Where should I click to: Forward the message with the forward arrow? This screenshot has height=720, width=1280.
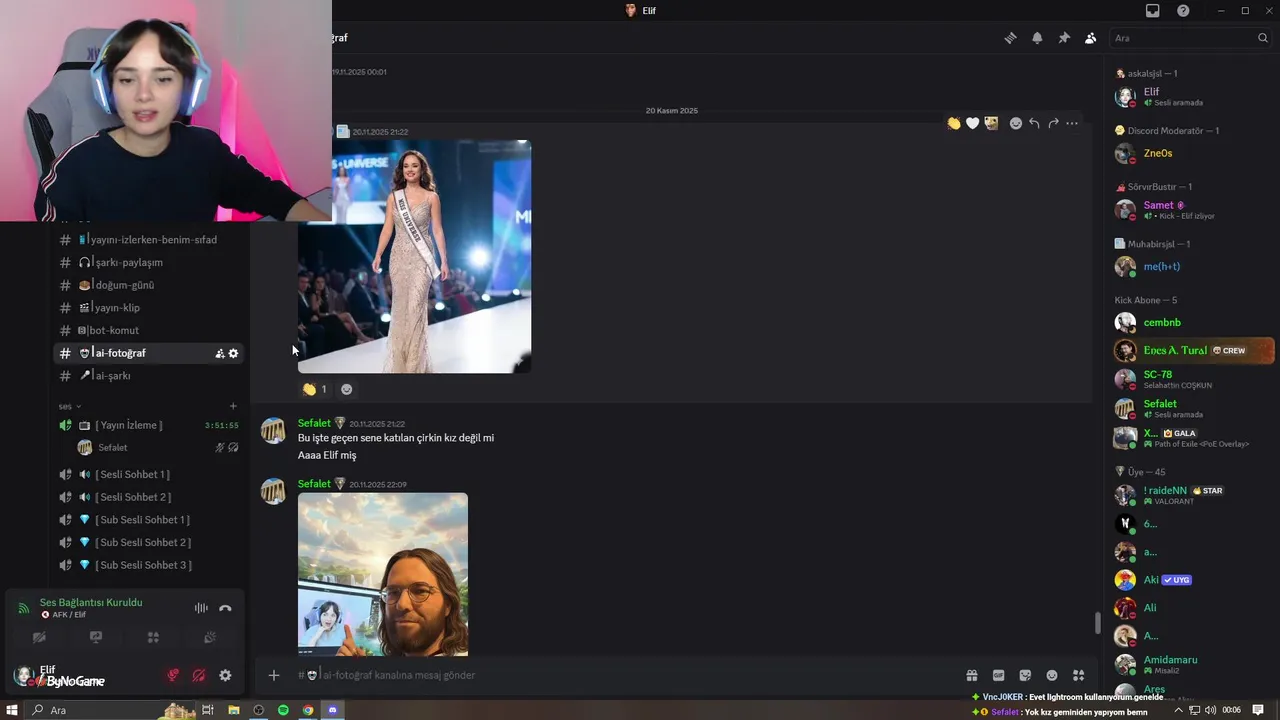click(x=1053, y=123)
